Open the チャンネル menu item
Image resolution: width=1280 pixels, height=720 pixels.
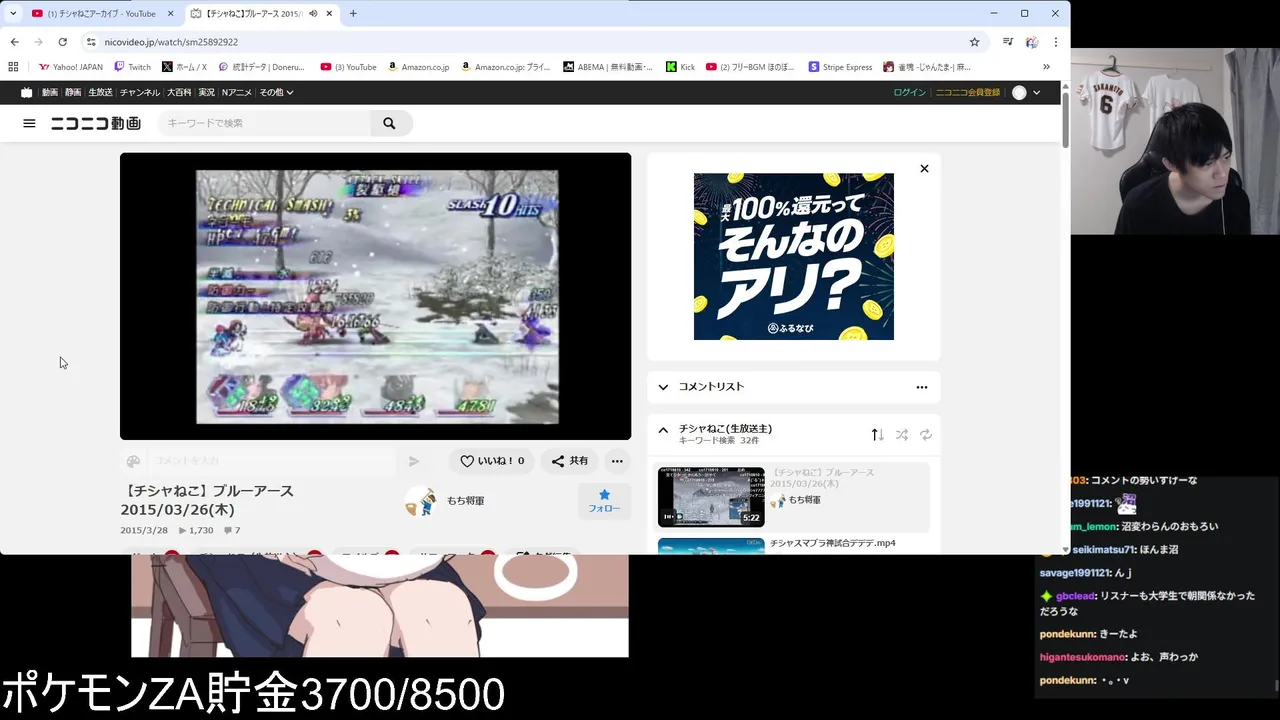(140, 92)
